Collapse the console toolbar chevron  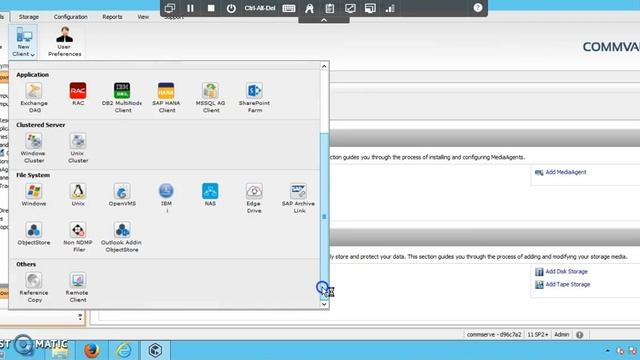coord(324,20)
